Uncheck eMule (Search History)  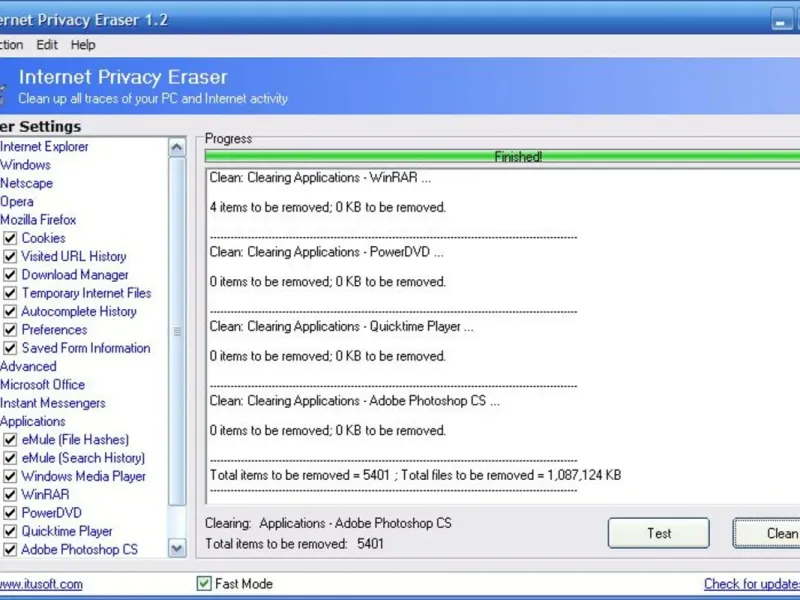pyautogui.click(x=10, y=458)
